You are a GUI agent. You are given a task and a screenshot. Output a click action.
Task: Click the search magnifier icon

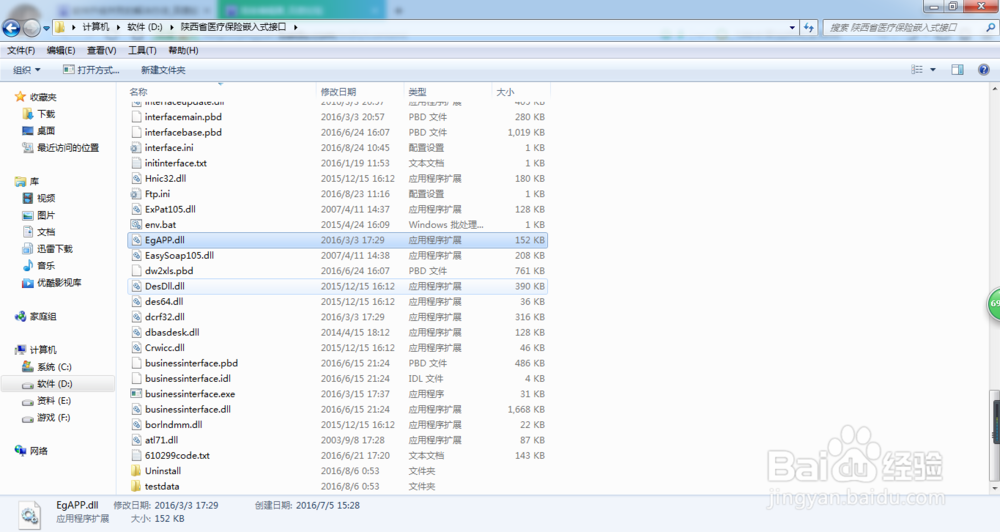pos(990,27)
